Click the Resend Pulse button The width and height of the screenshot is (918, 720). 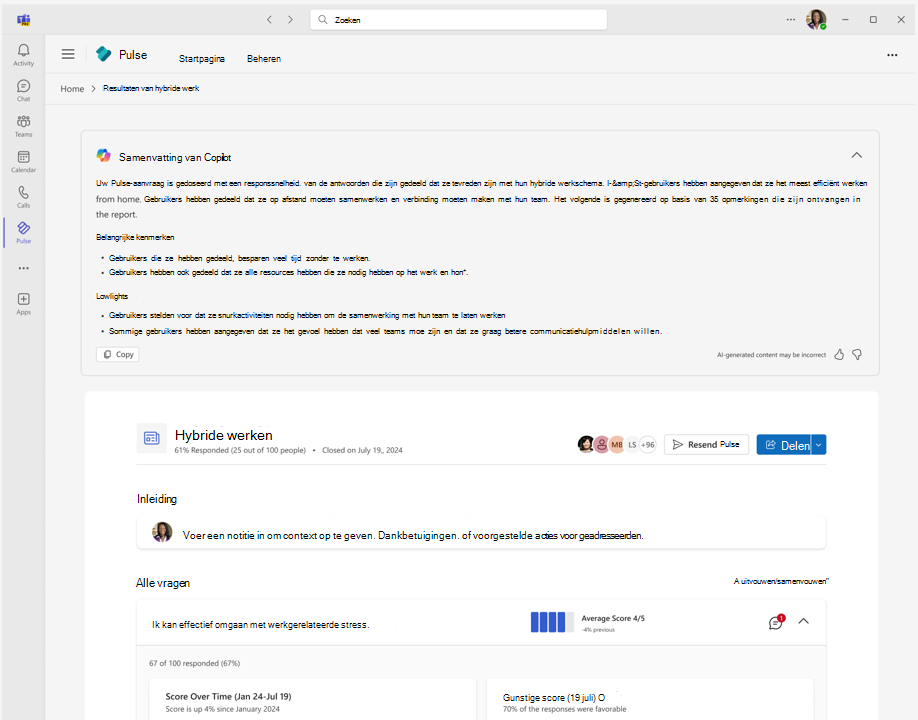pos(706,444)
